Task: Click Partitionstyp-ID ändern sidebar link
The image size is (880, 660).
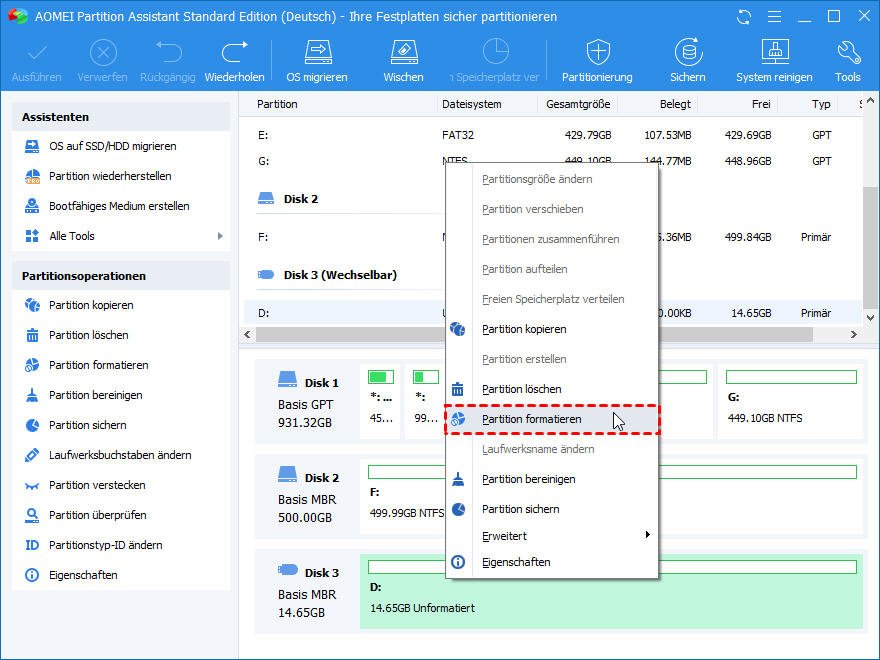Action: [106, 545]
